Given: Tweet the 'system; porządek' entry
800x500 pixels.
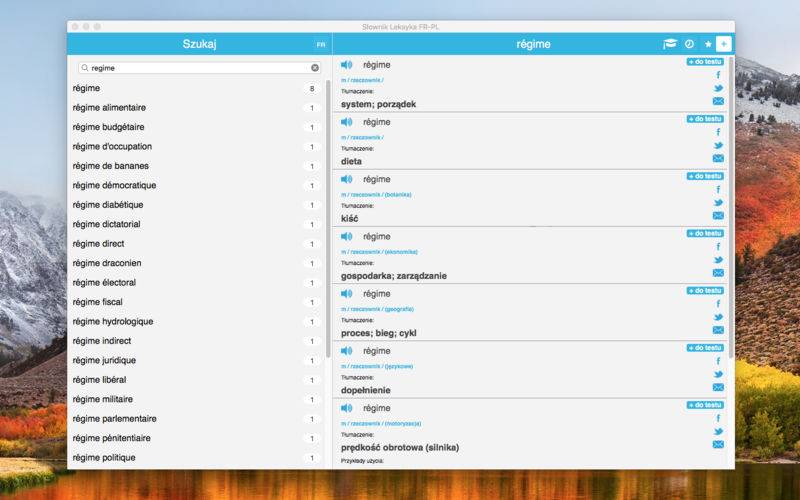Looking at the screenshot, I should 718,88.
